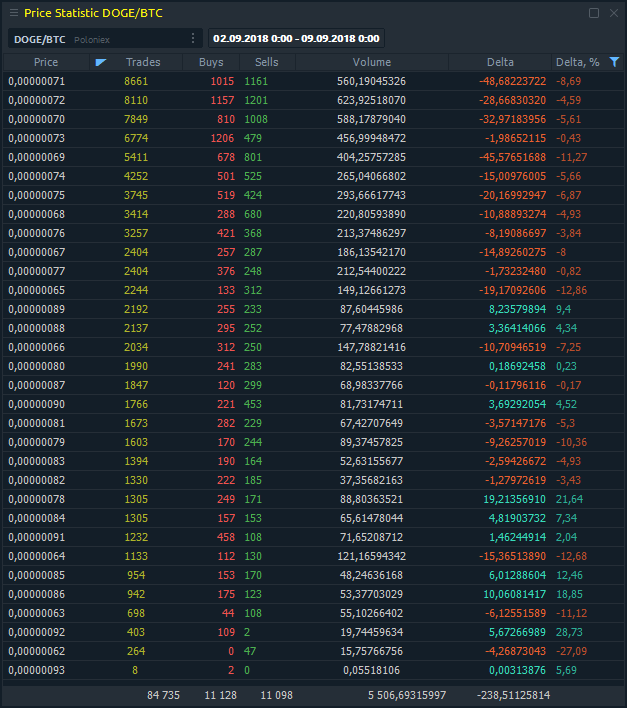The image size is (627, 708).
Task: Click buys value 458
Action: coord(226,537)
